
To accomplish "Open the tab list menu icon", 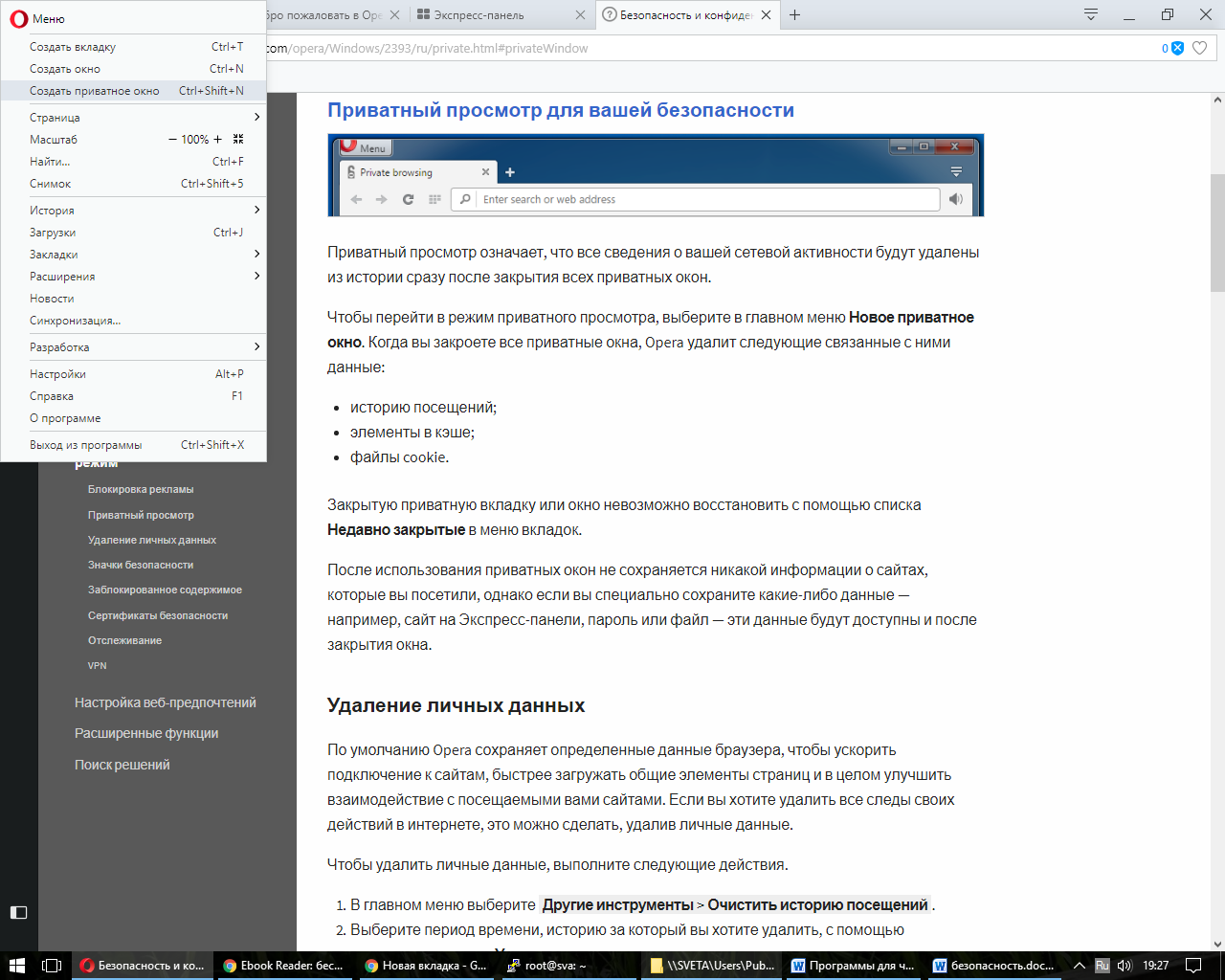I will tap(1090, 14).
